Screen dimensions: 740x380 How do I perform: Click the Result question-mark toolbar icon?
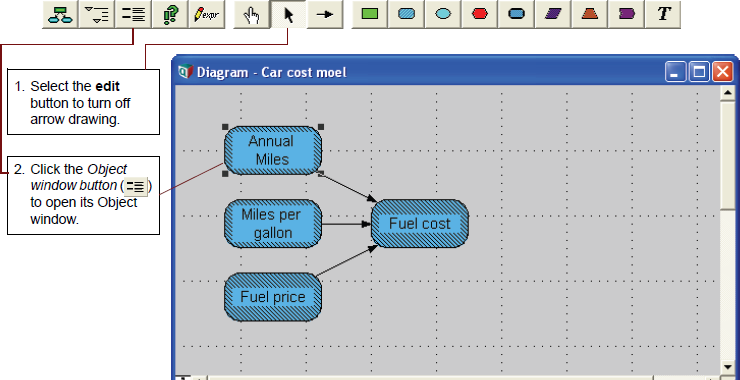coord(170,15)
